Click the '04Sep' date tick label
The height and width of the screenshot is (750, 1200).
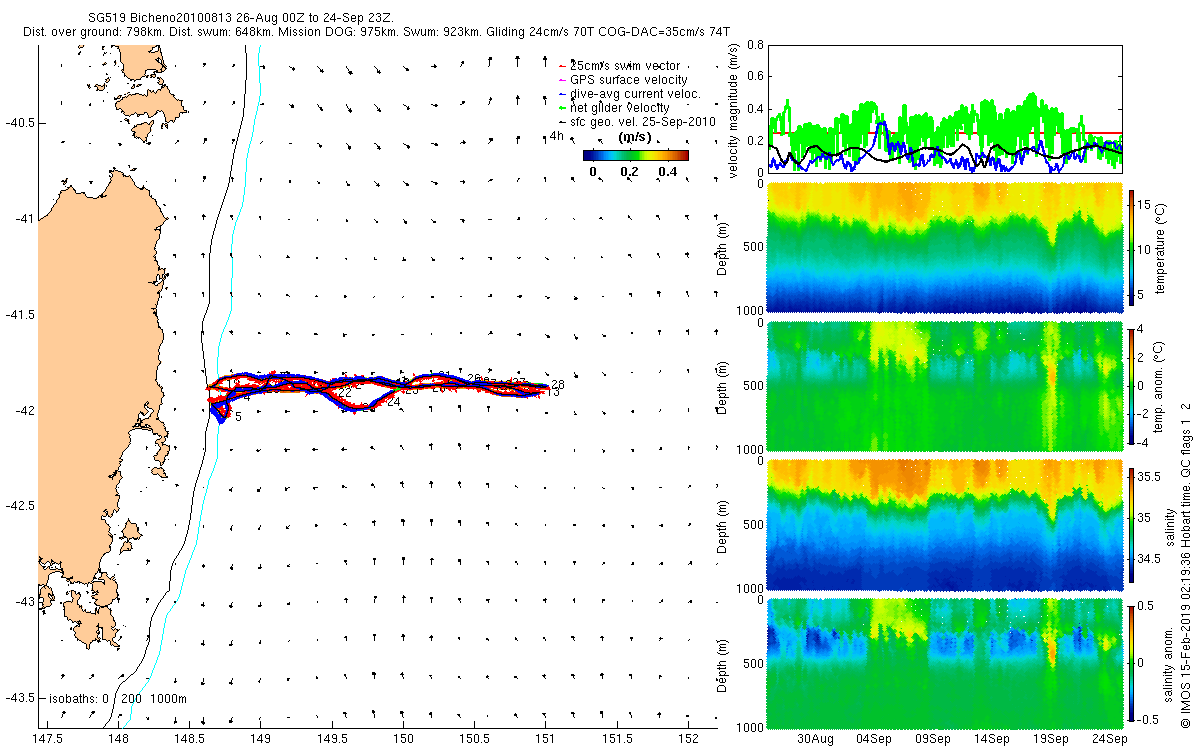(875, 738)
